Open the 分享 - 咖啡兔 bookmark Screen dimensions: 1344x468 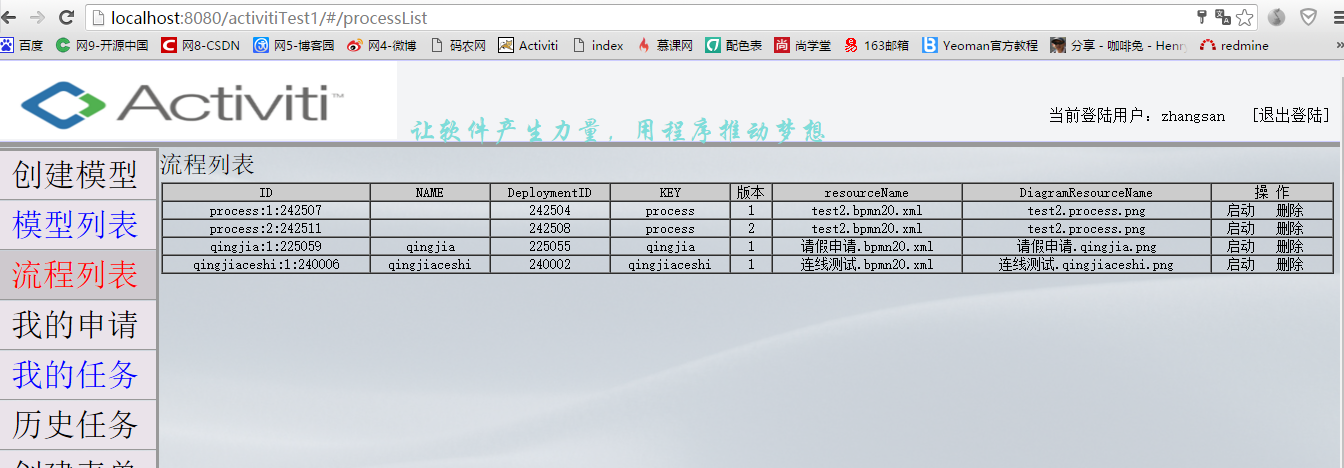(x=1118, y=45)
